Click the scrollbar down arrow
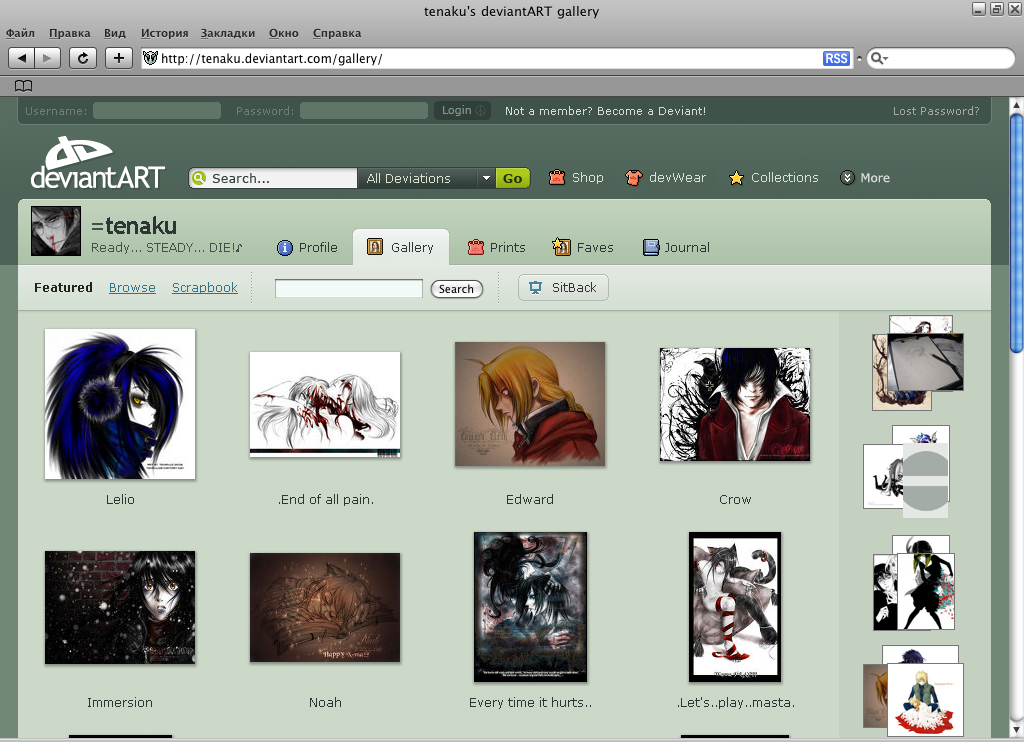The image size is (1024, 742). [1016, 730]
